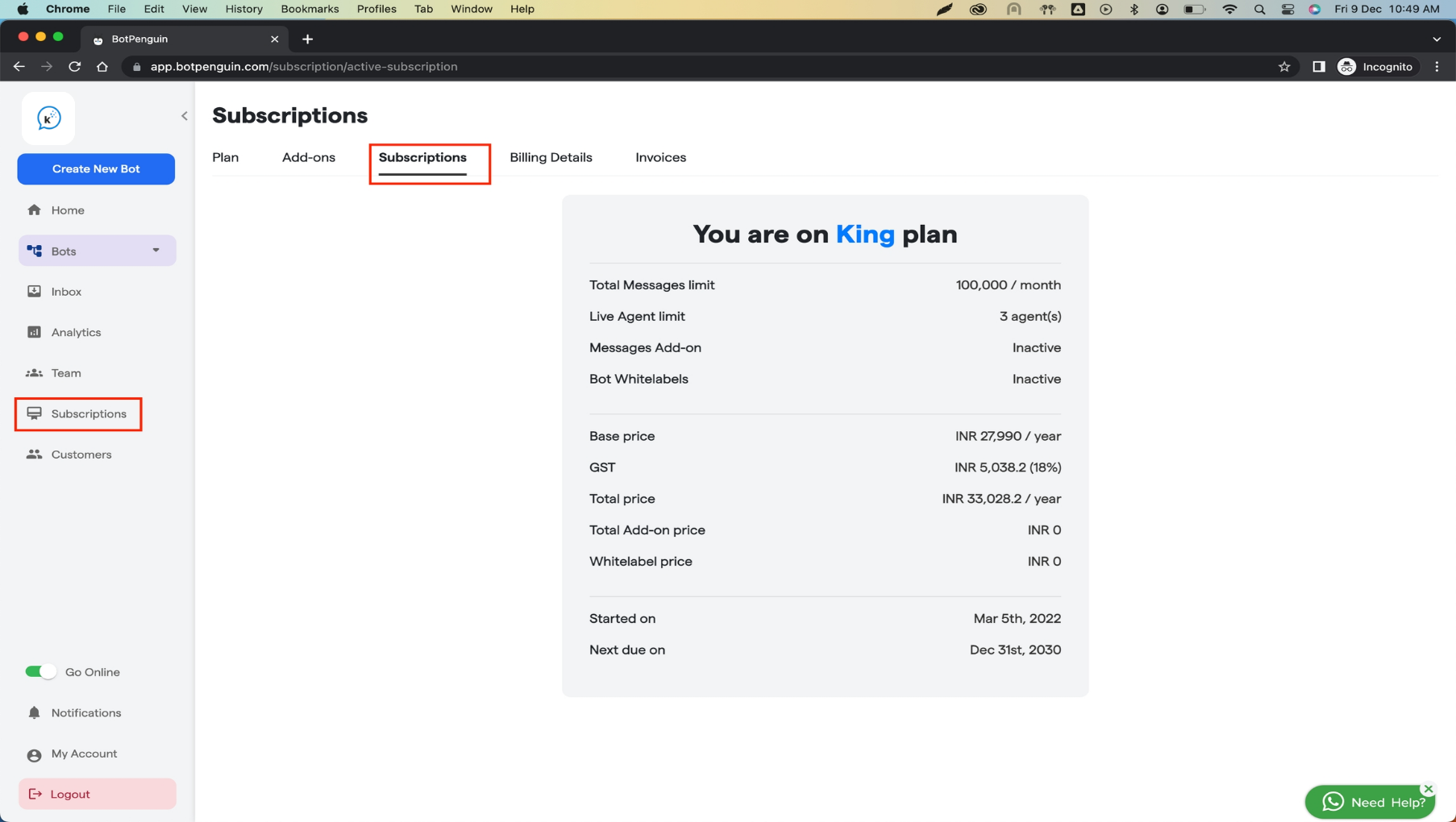Switch to the Plan tab
The height and width of the screenshot is (822, 1456).
coord(226,157)
